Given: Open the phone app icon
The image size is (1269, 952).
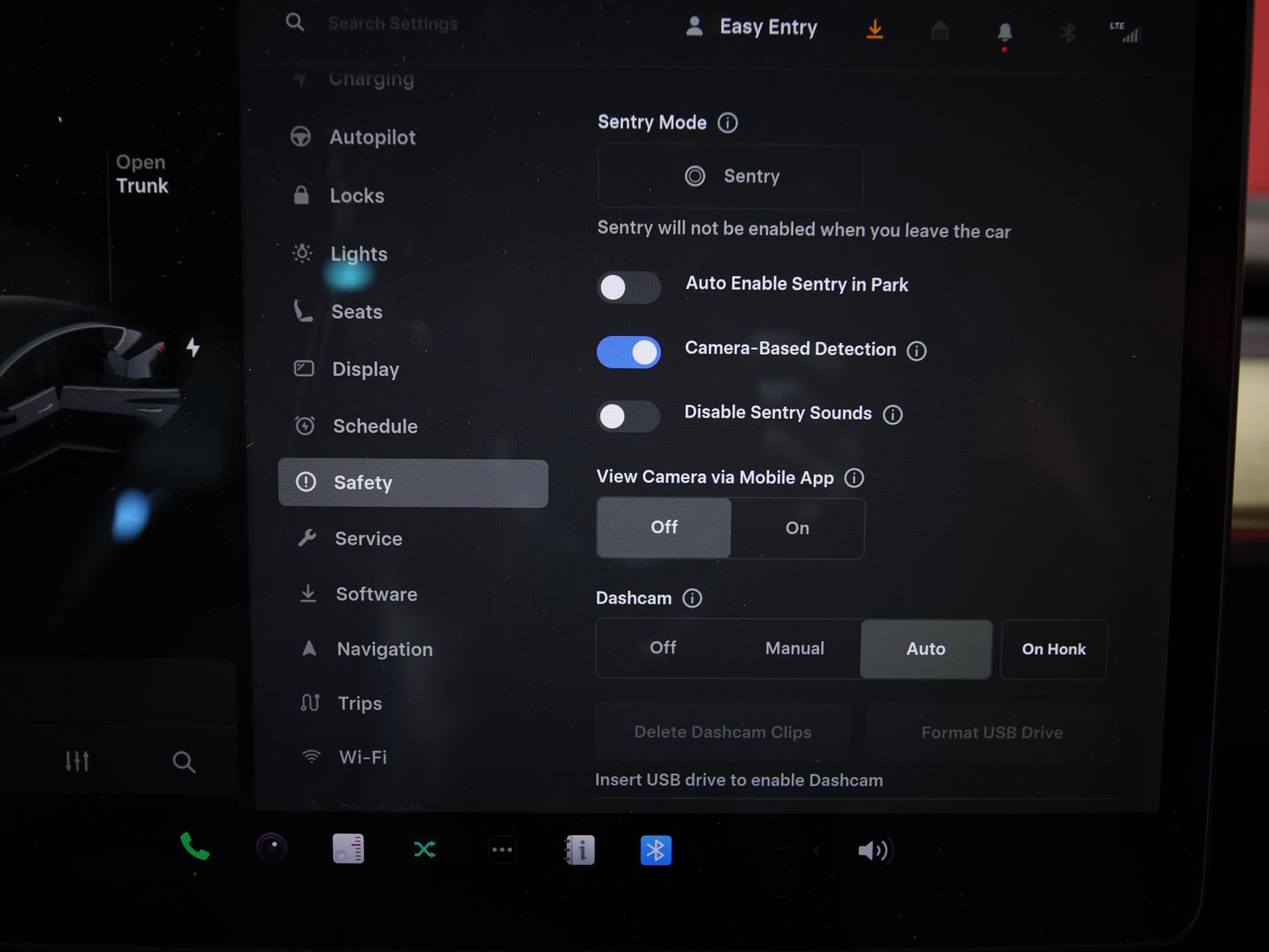Looking at the screenshot, I should coord(194,847).
